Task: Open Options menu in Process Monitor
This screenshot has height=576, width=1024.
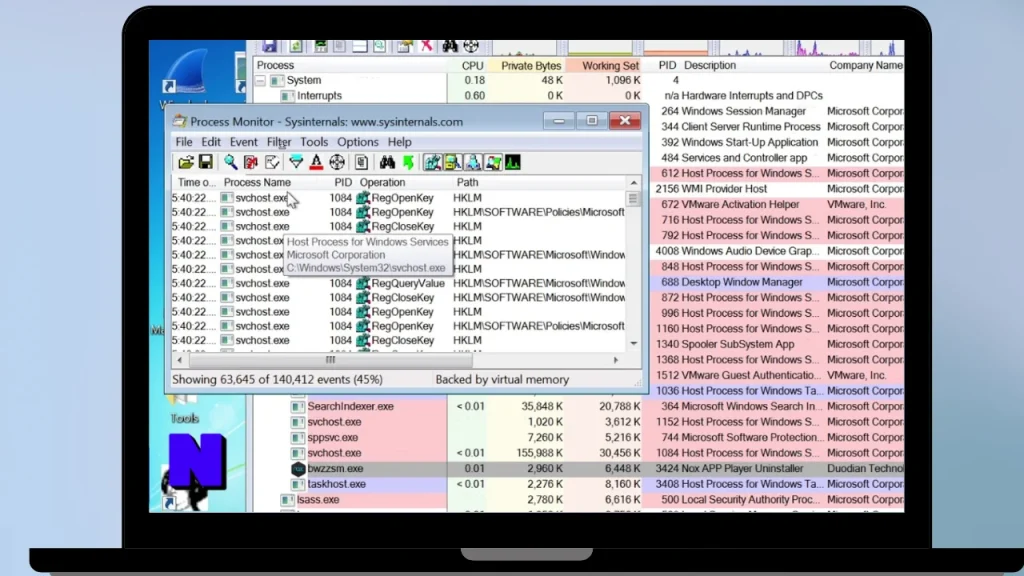Action: point(358,142)
